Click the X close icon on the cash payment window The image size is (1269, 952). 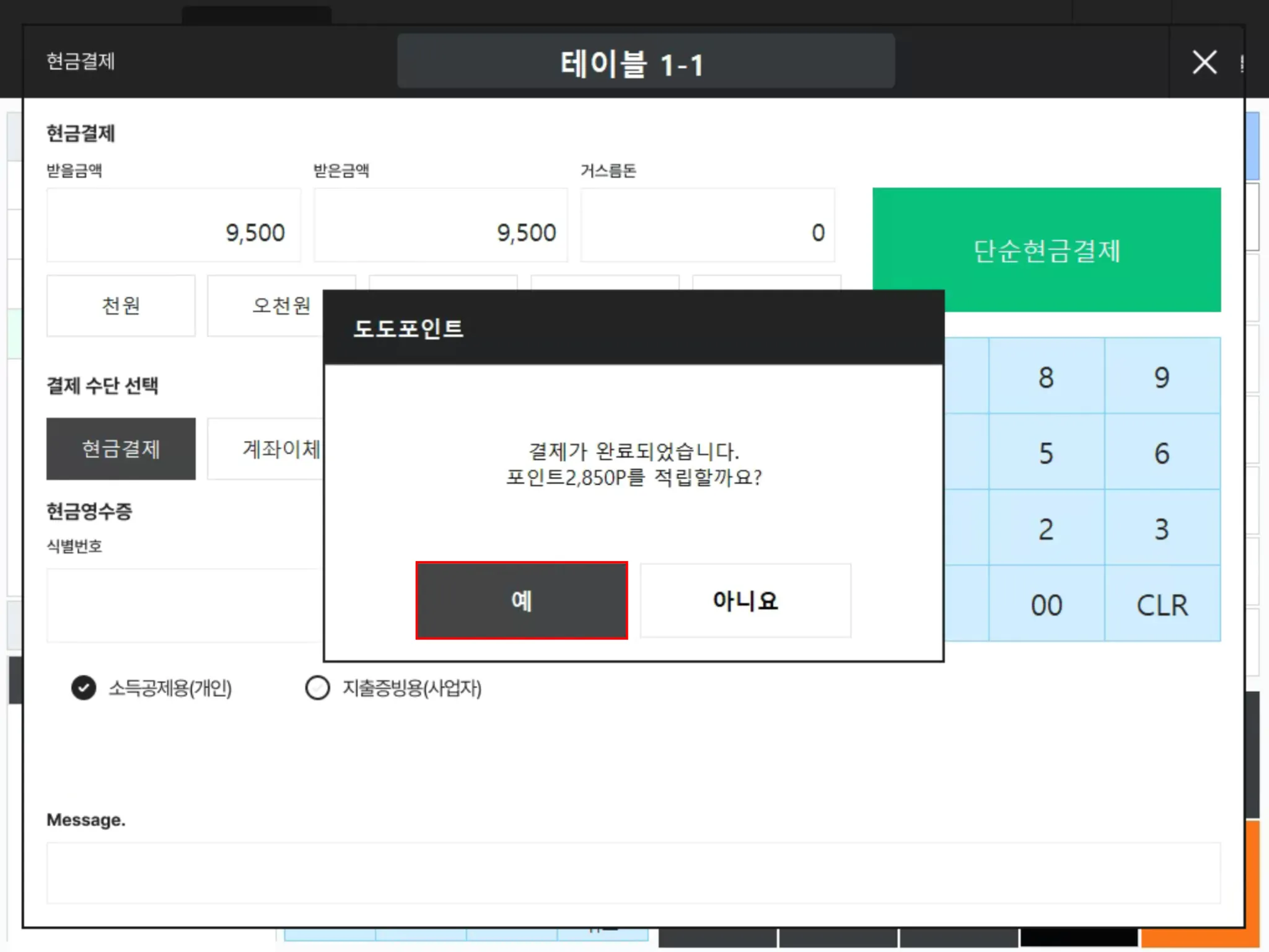(x=1204, y=62)
